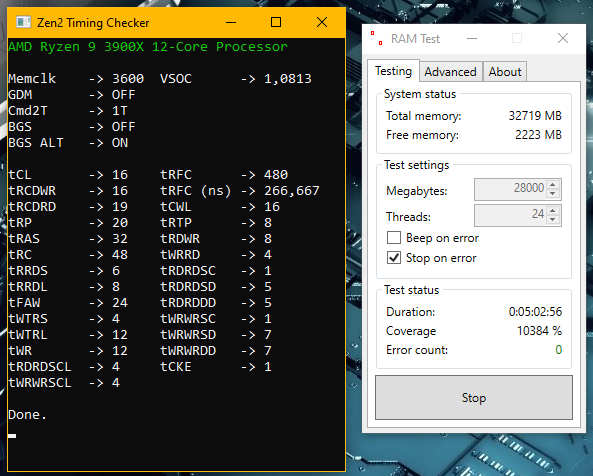This screenshot has height=476, width=593.
Task: Click the Zen2 Timing Checker window icon
Action: point(23,22)
